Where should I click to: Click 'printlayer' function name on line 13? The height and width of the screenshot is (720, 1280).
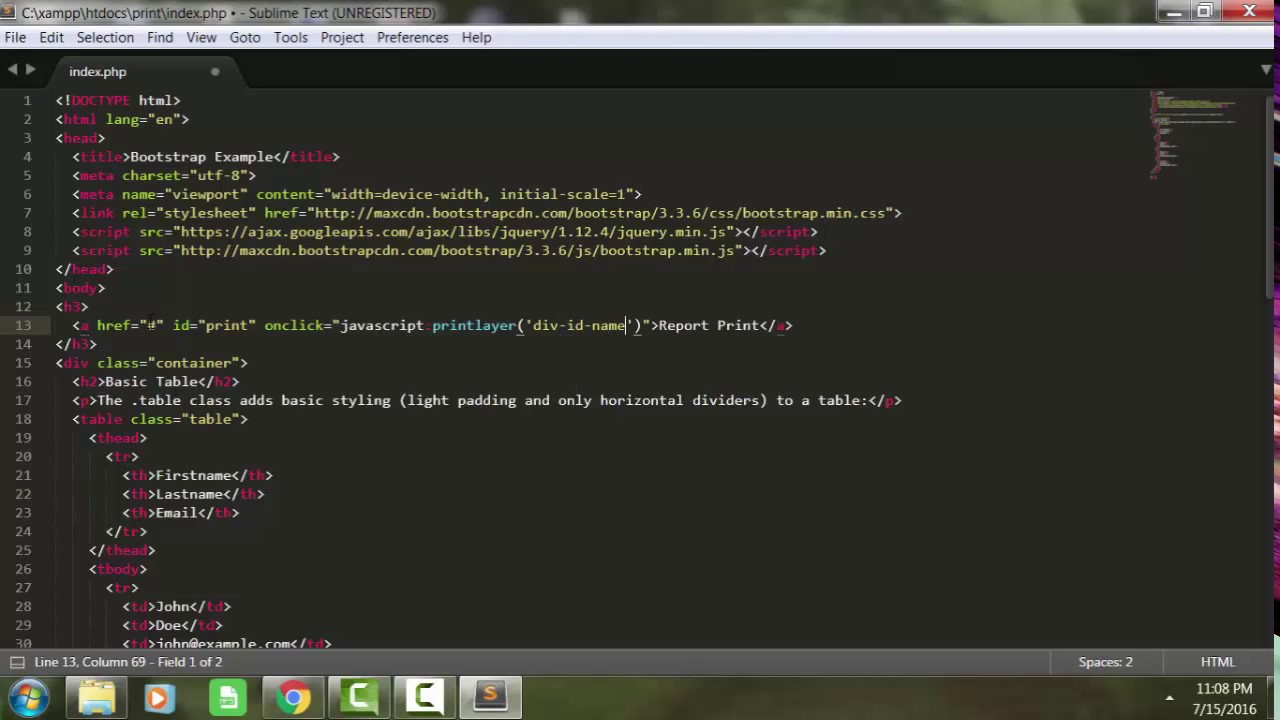tap(474, 325)
